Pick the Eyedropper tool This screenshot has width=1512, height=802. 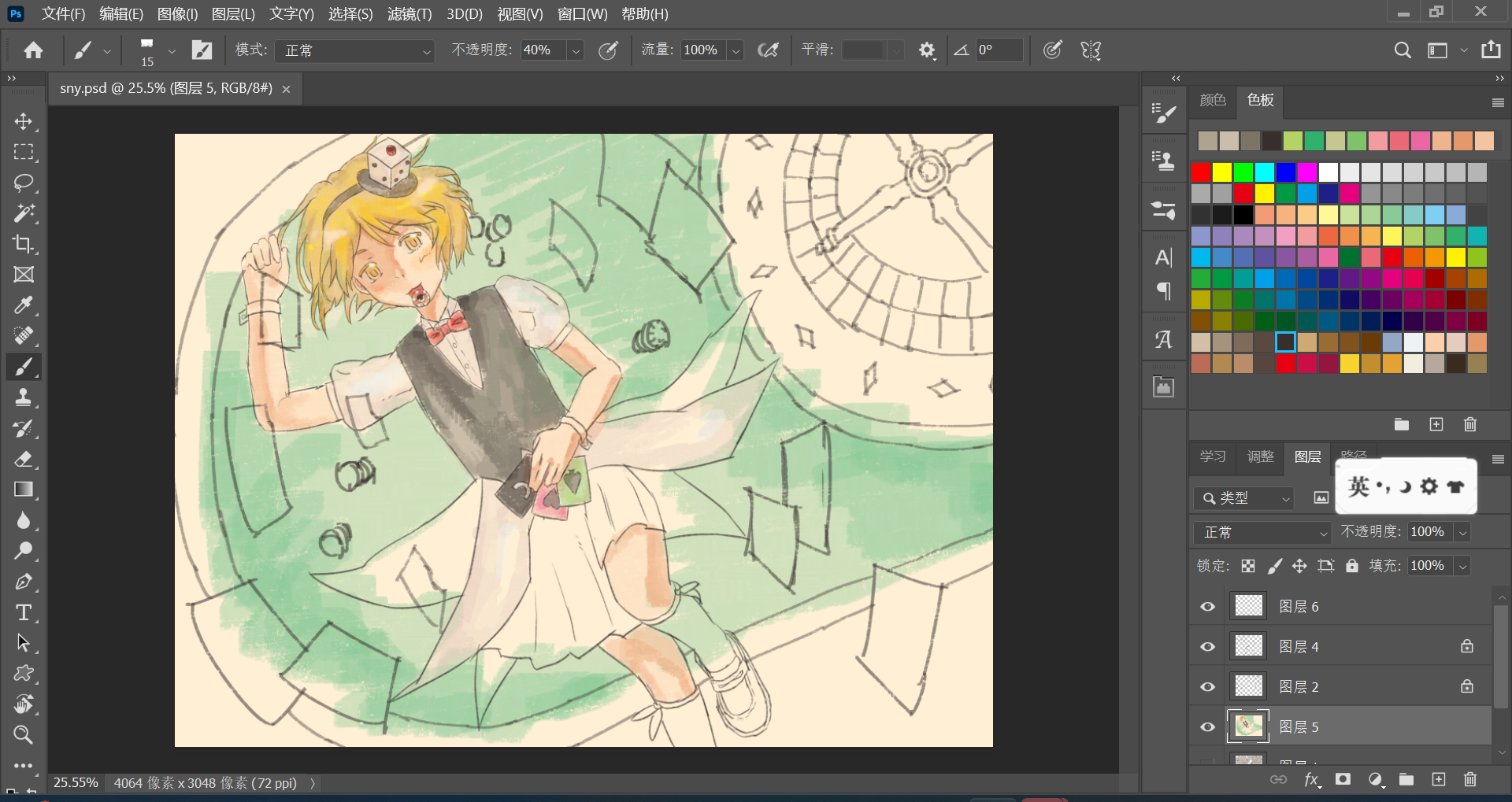pos(24,305)
